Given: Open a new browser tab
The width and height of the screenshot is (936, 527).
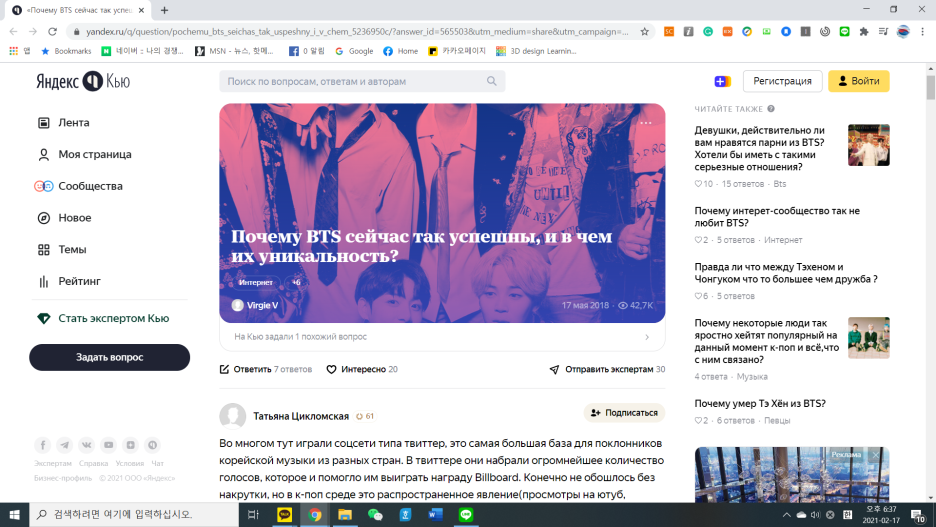Looking at the screenshot, I should click(x=164, y=10).
